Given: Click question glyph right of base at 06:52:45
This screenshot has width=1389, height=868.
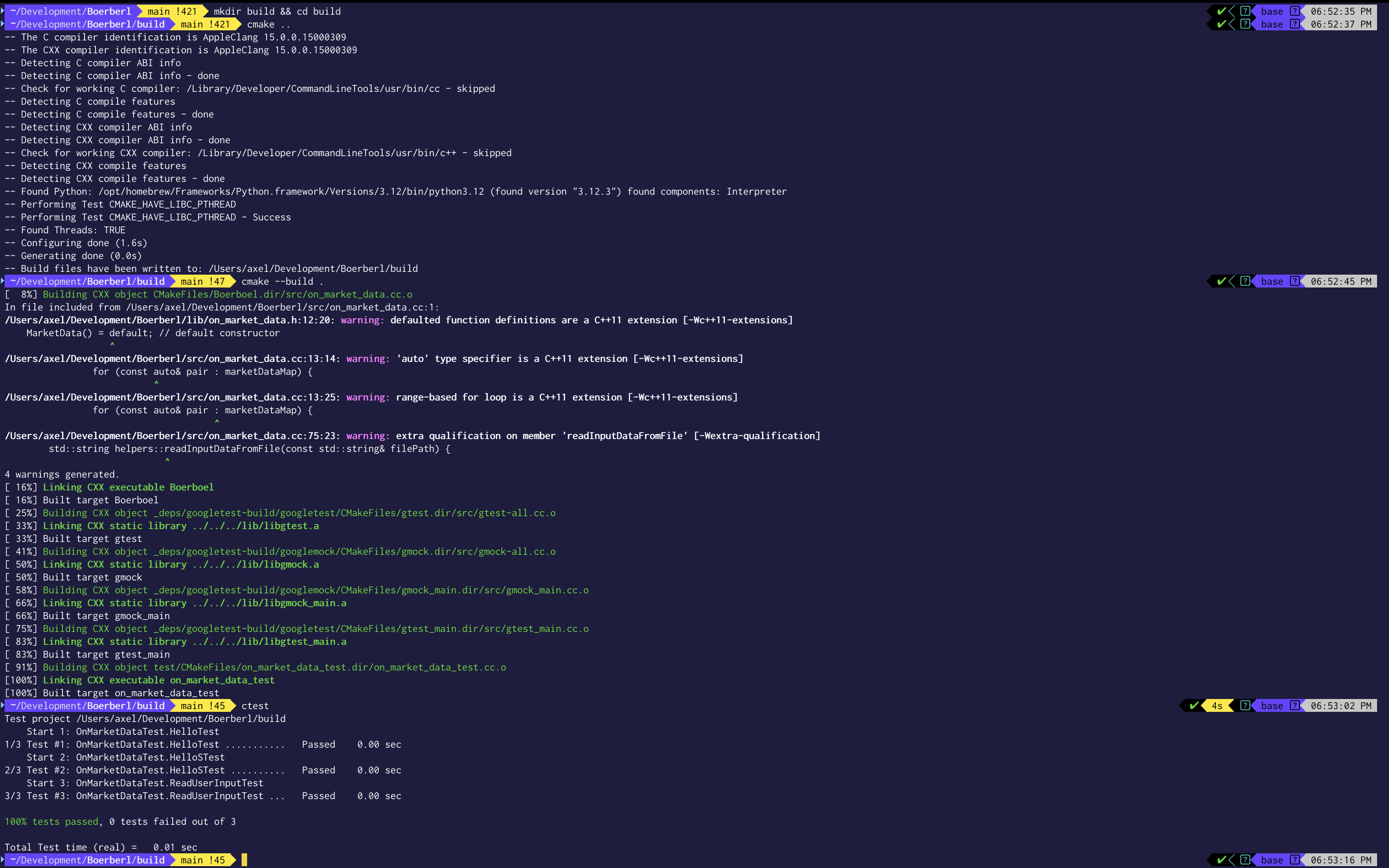Looking at the screenshot, I should click(1295, 281).
